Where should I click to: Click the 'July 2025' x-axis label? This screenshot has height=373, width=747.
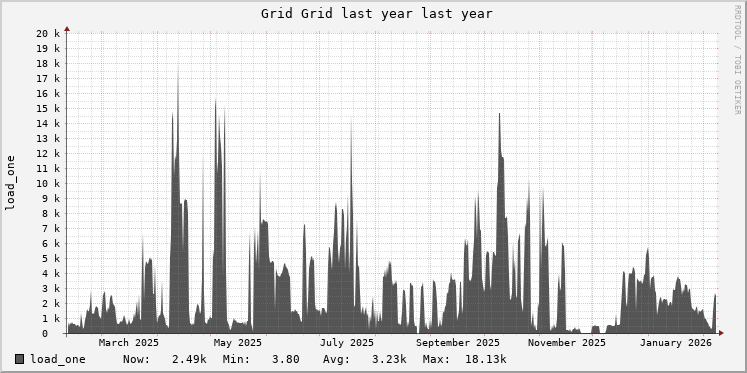[x=347, y=343]
